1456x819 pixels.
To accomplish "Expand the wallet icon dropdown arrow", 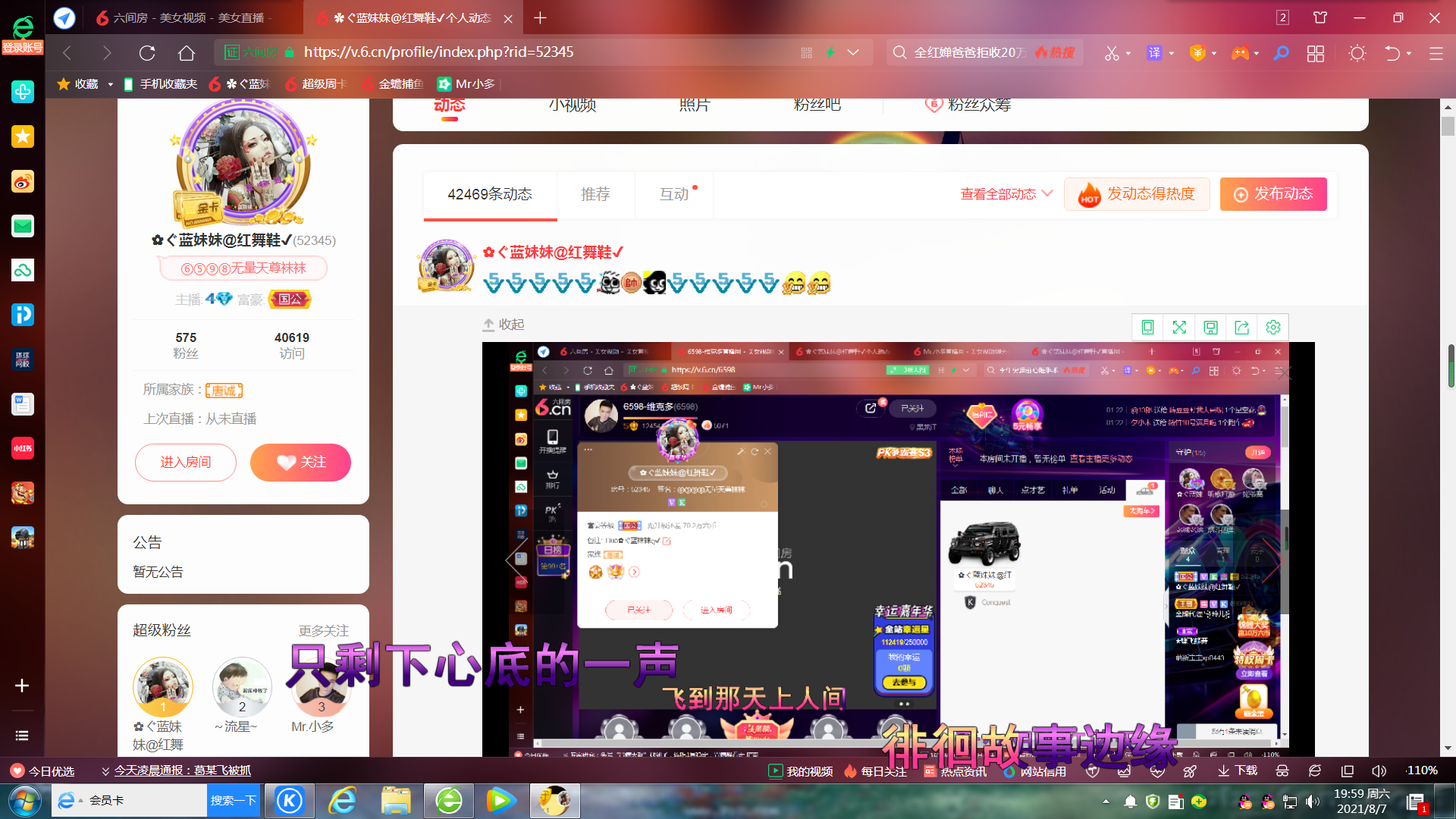I will [x=1214, y=53].
